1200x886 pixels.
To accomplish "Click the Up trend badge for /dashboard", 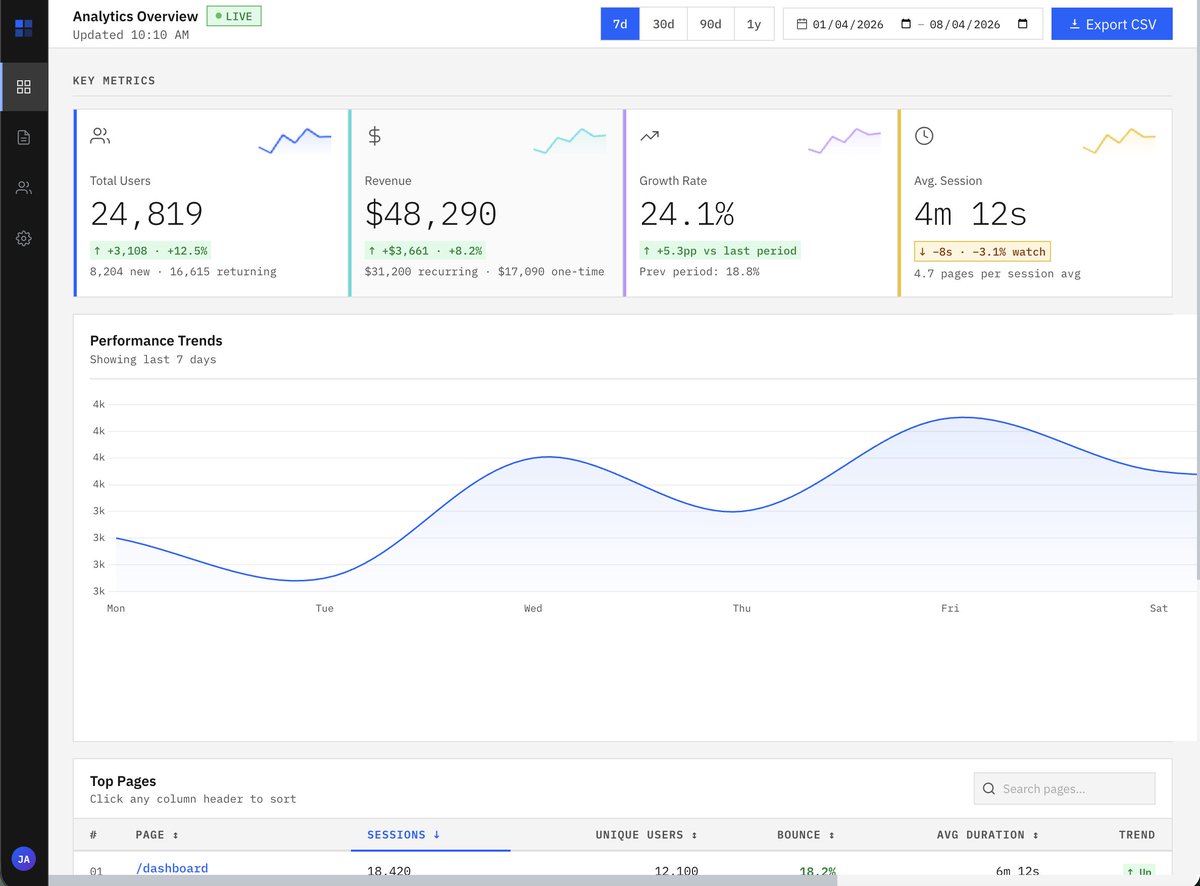I will [1139, 872].
